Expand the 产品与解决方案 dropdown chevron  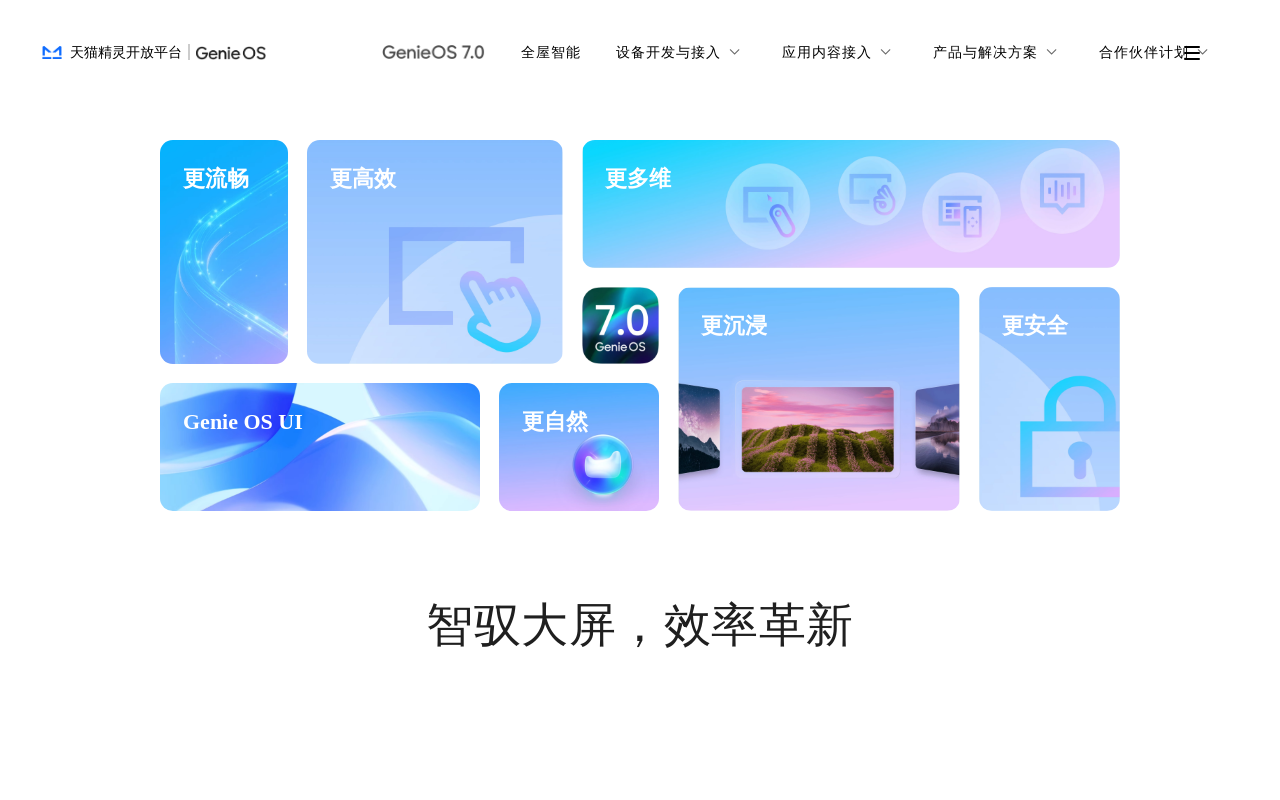tap(1051, 52)
